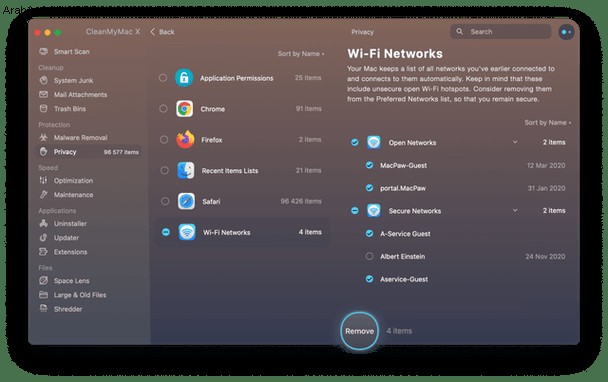
Task: Click the Remove button
Action: [359, 331]
